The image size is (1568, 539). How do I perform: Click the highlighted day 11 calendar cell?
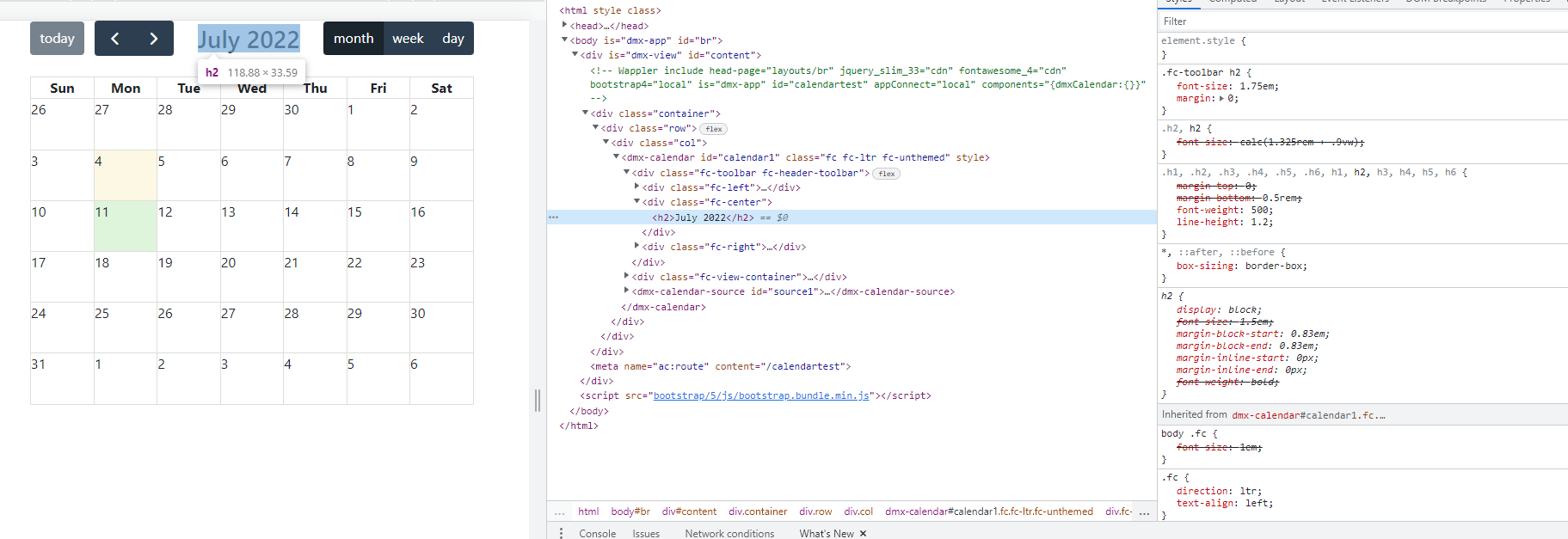tap(126, 226)
